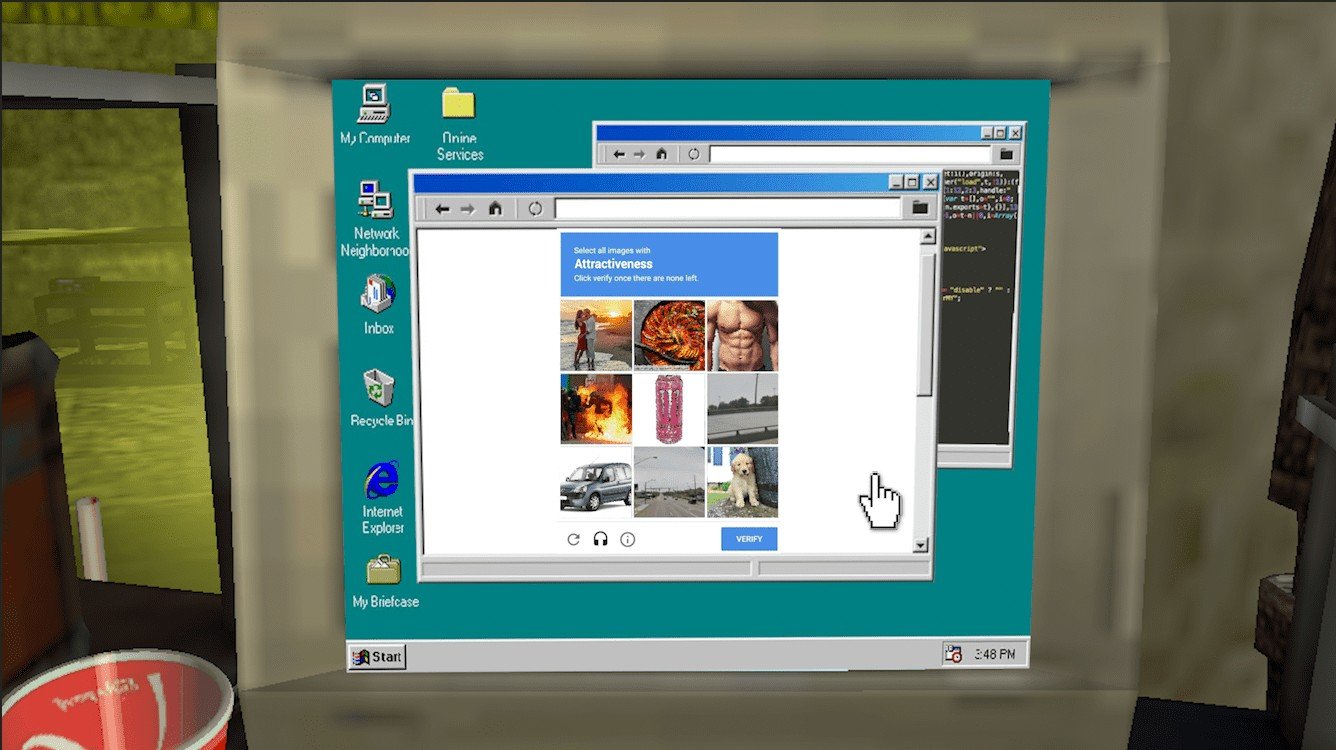Select the pink energy drink can image
Screen dimensions: 1336x750
point(669,408)
